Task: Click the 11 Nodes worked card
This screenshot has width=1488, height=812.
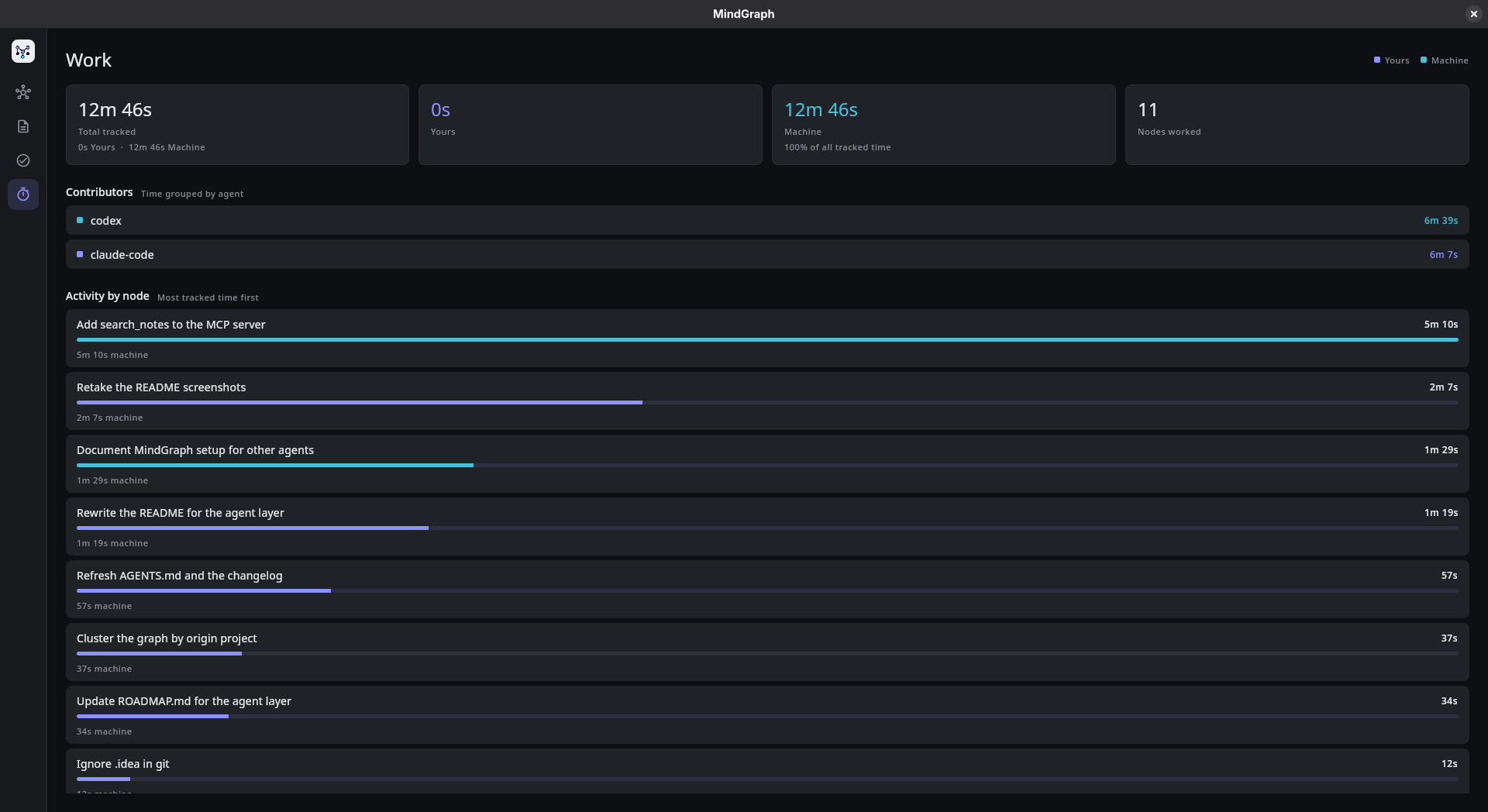Action: [x=1297, y=125]
